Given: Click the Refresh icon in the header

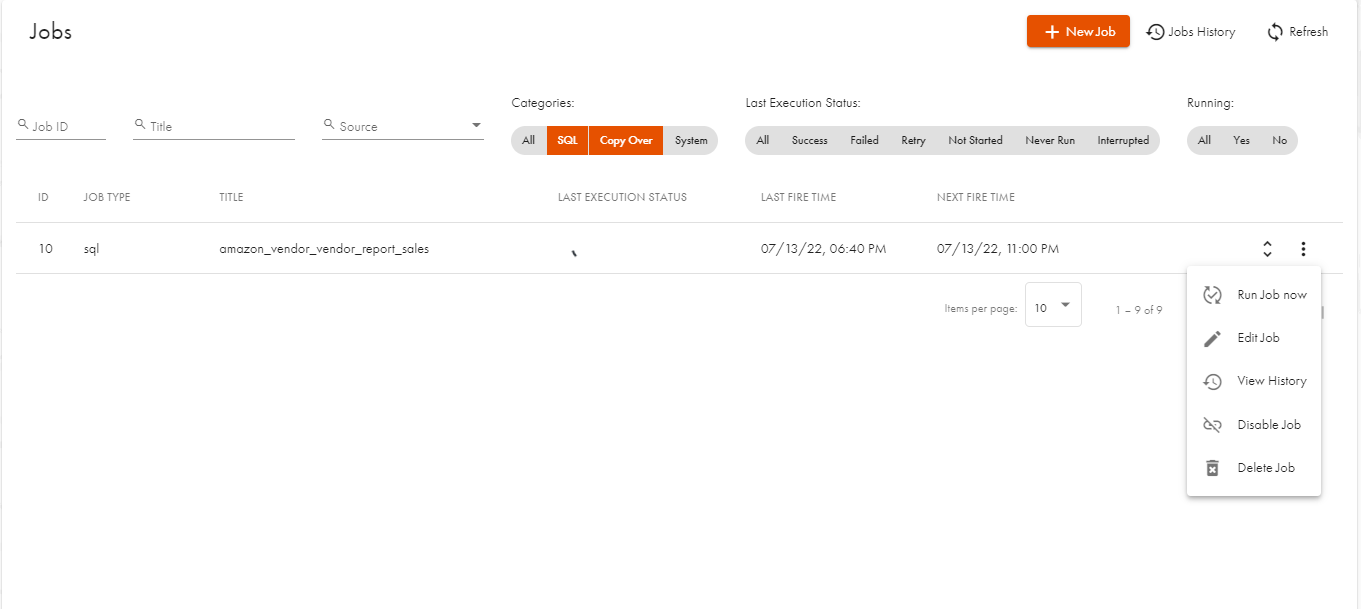Looking at the screenshot, I should [x=1275, y=32].
